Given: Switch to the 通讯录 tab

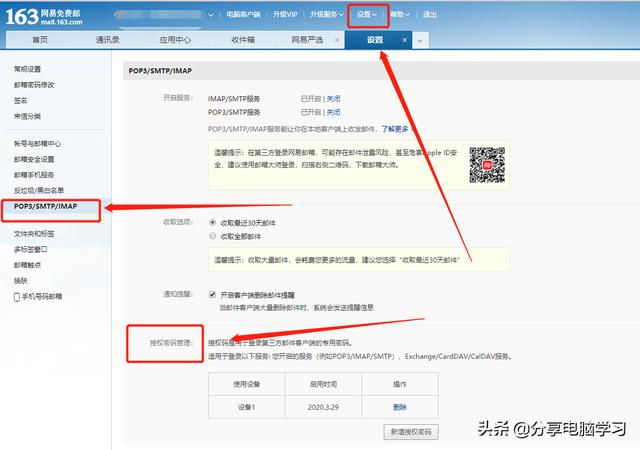Looking at the screenshot, I should pyautogui.click(x=107, y=40).
